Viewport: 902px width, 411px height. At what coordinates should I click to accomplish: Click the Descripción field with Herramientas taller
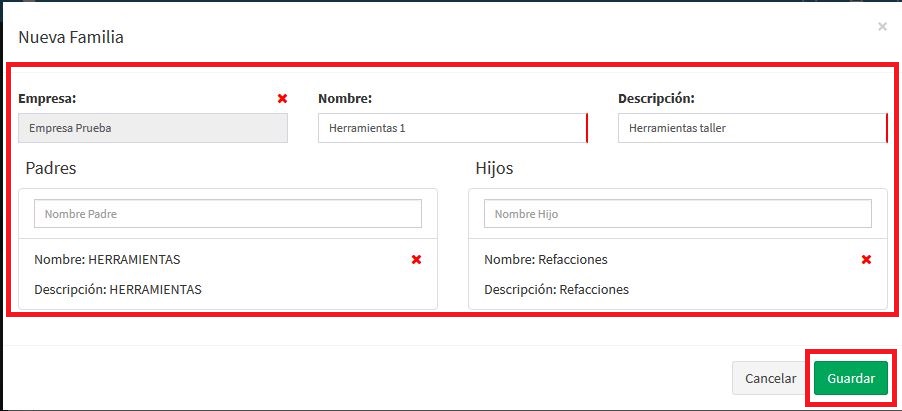coord(752,129)
